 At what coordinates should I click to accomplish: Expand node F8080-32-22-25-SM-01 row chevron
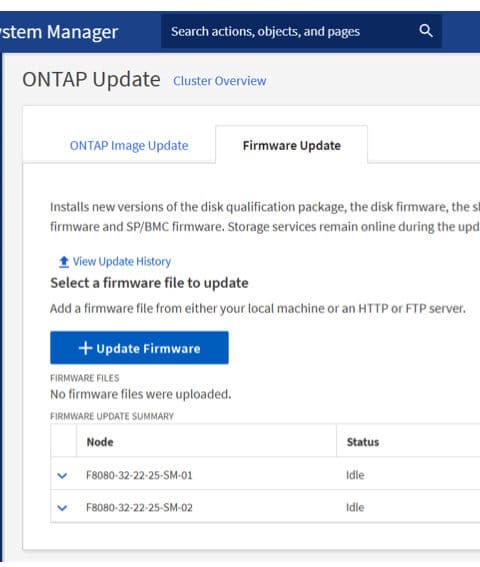(x=62, y=476)
